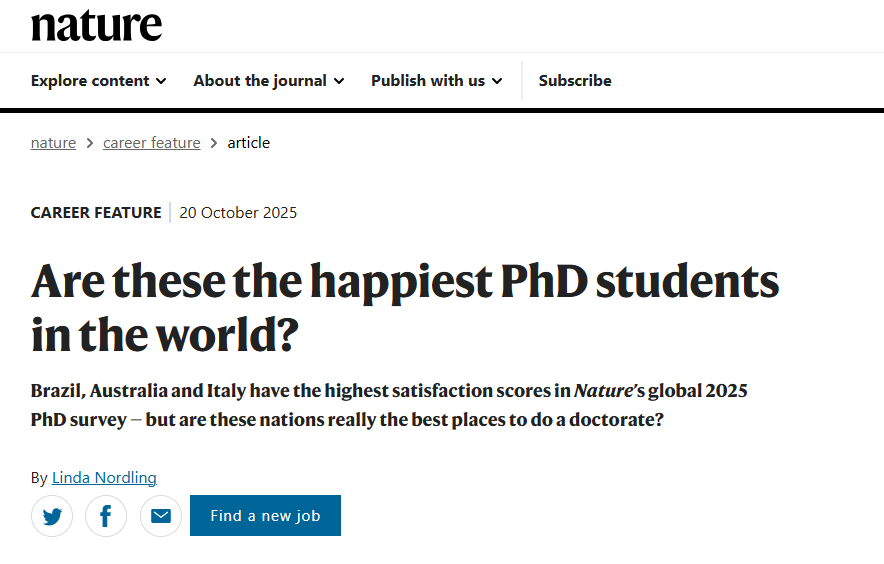
Task: Click the CAREER FEATURE category label
Action: point(96,213)
